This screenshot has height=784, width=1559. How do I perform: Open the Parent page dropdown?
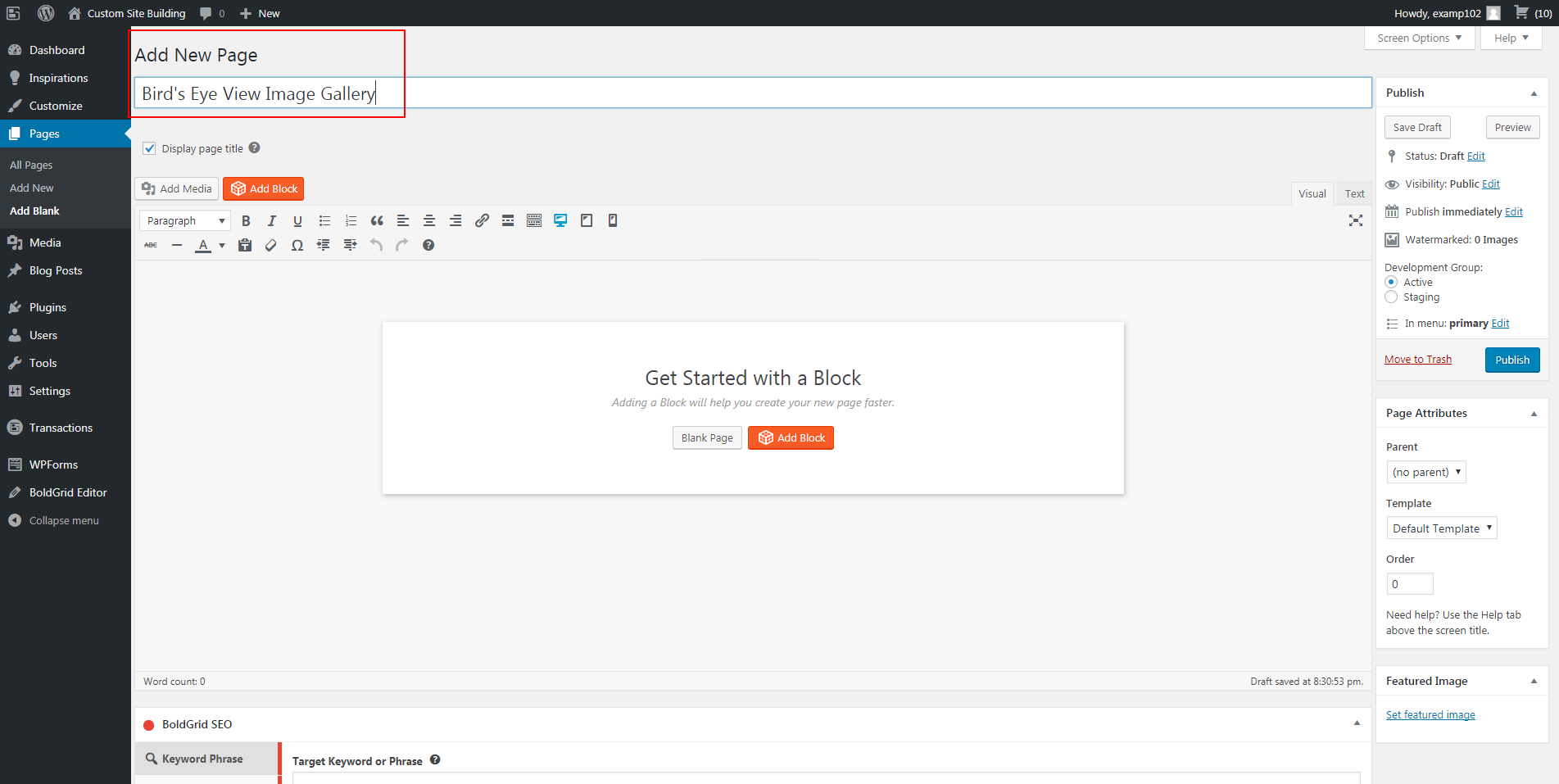(x=1426, y=472)
